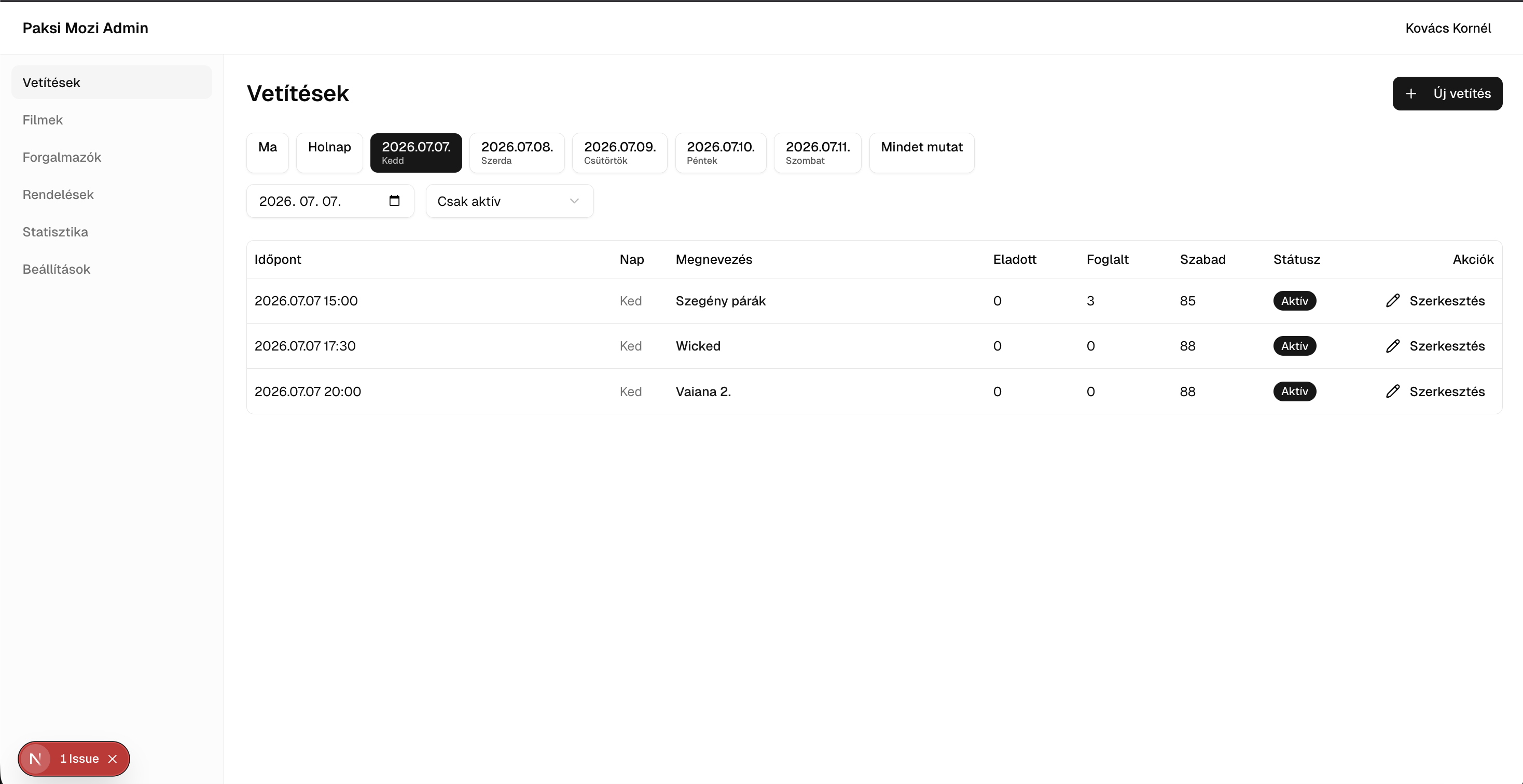Image resolution: width=1523 pixels, height=784 pixels.
Task: Click pencil icon in Szegény párák row
Action: pyautogui.click(x=1393, y=301)
